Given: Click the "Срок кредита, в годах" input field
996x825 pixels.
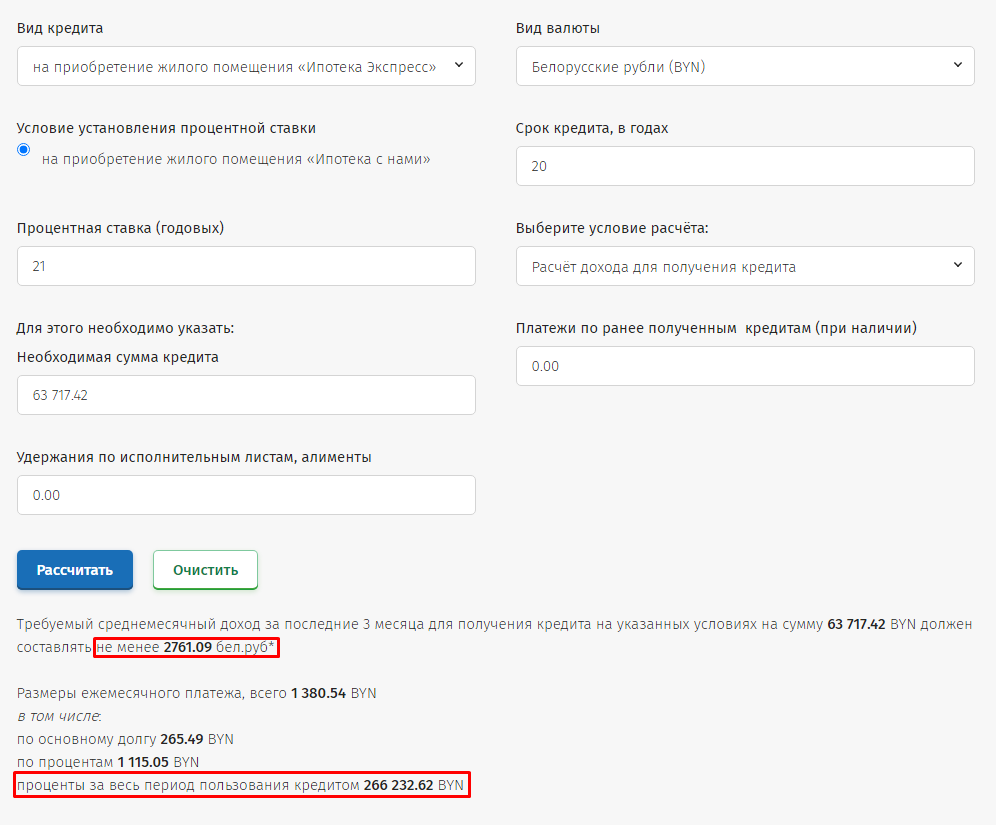Looking at the screenshot, I should pyautogui.click(x=744, y=166).
